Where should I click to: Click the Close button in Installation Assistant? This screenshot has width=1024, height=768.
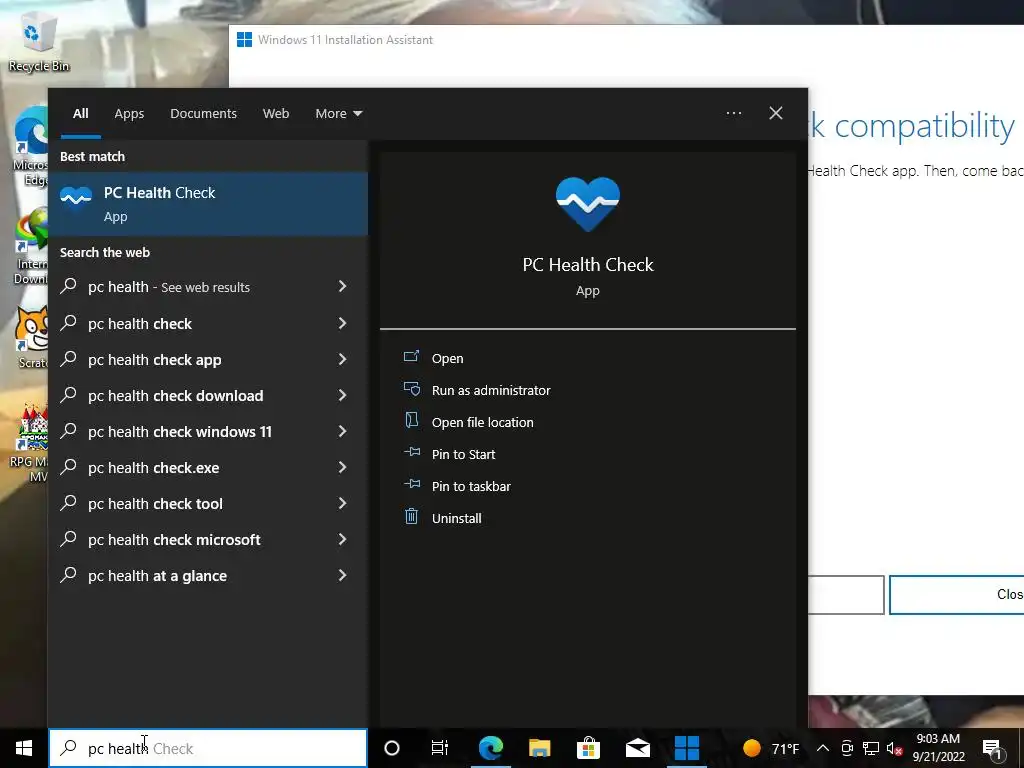tap(956, 594)
